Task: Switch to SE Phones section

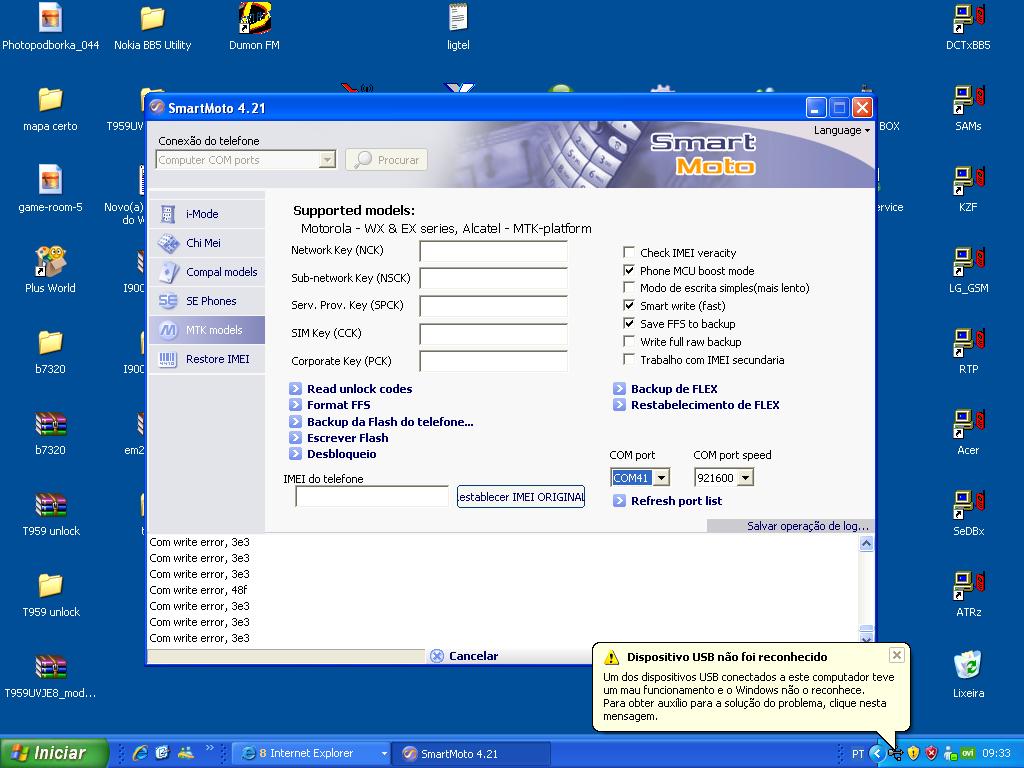Action: coord(206,301)
